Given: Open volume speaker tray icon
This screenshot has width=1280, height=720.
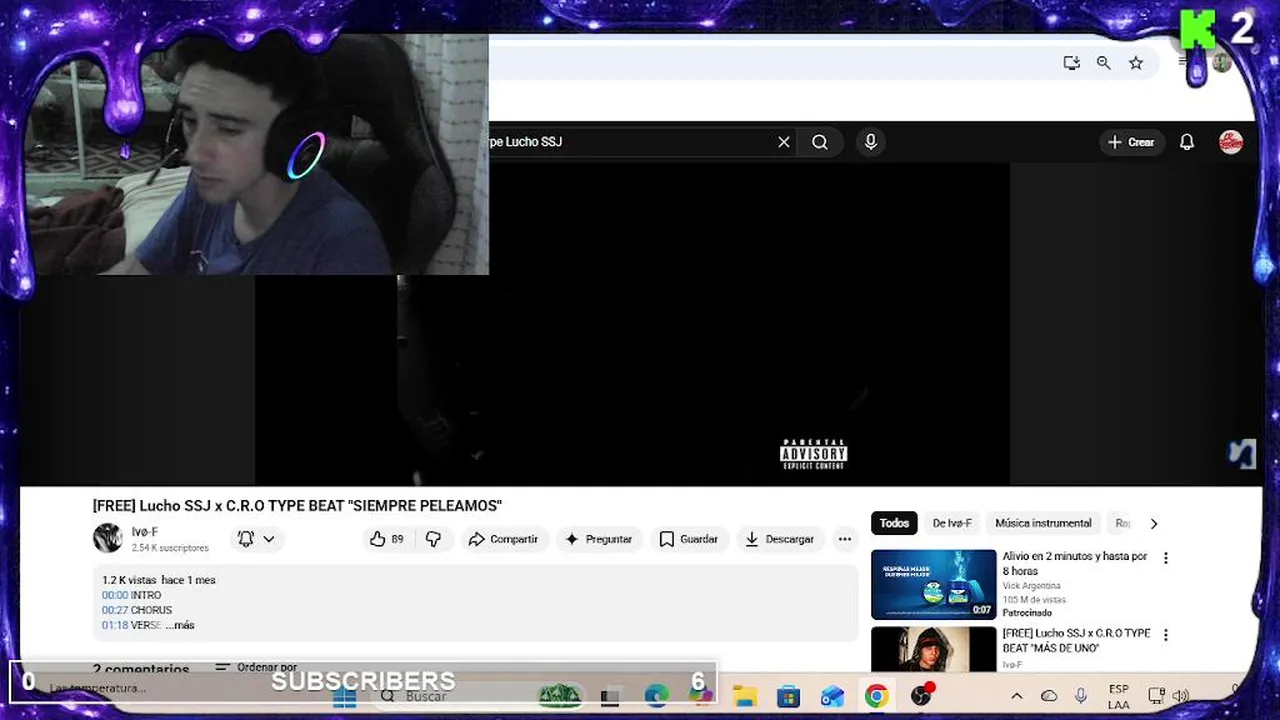Looking at the screenshot, I should [x=1180, y=696].
